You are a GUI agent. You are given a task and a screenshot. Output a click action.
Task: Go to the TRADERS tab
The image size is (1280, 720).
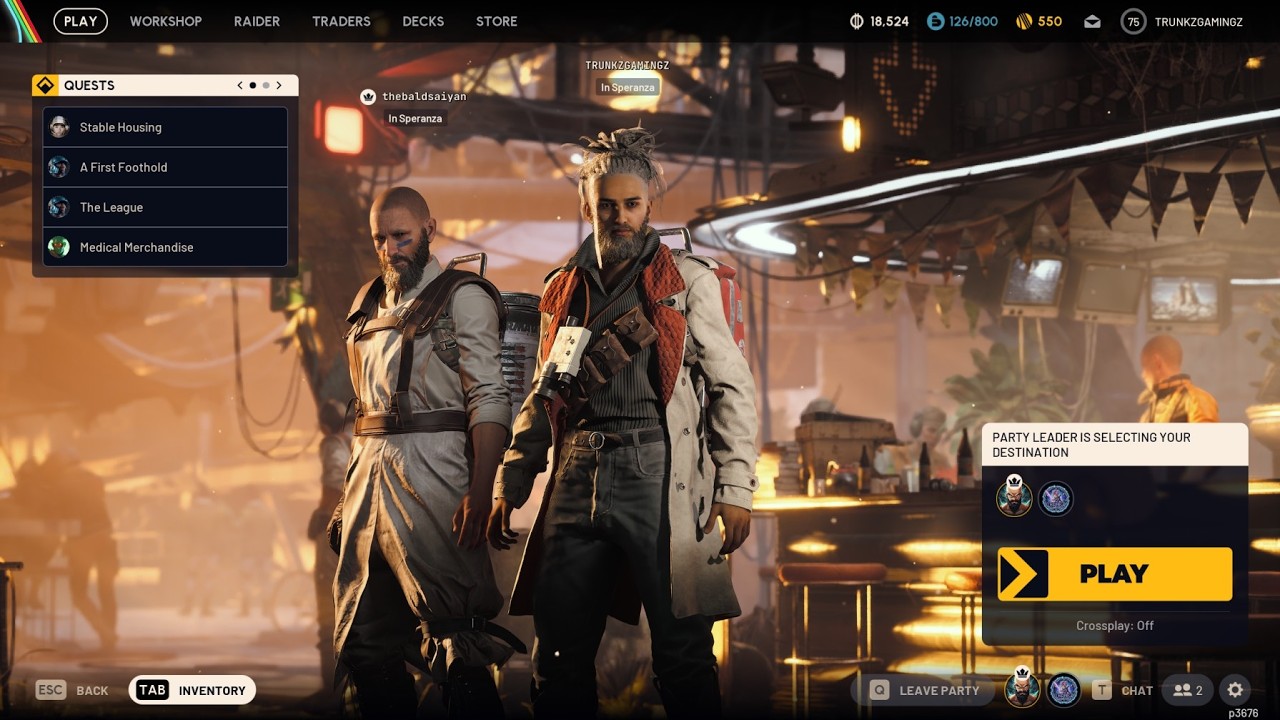[x=341, y=21]
